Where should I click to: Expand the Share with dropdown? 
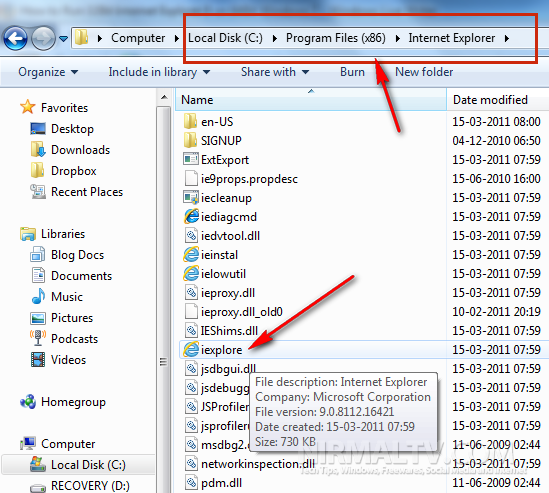click(x=275, y=72)
